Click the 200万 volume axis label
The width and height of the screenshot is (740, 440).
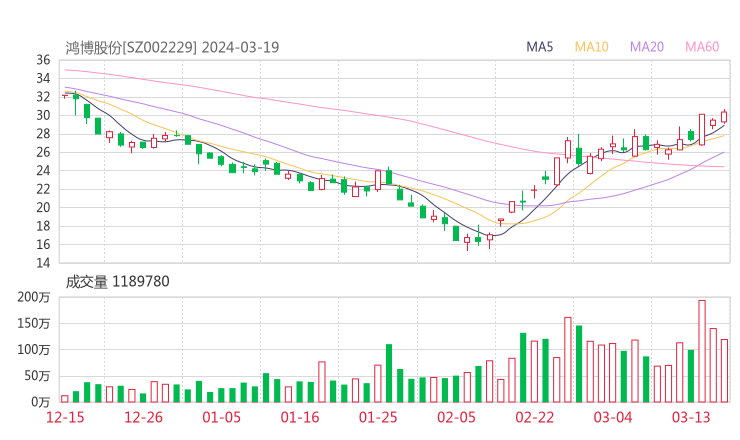(34, 297)
